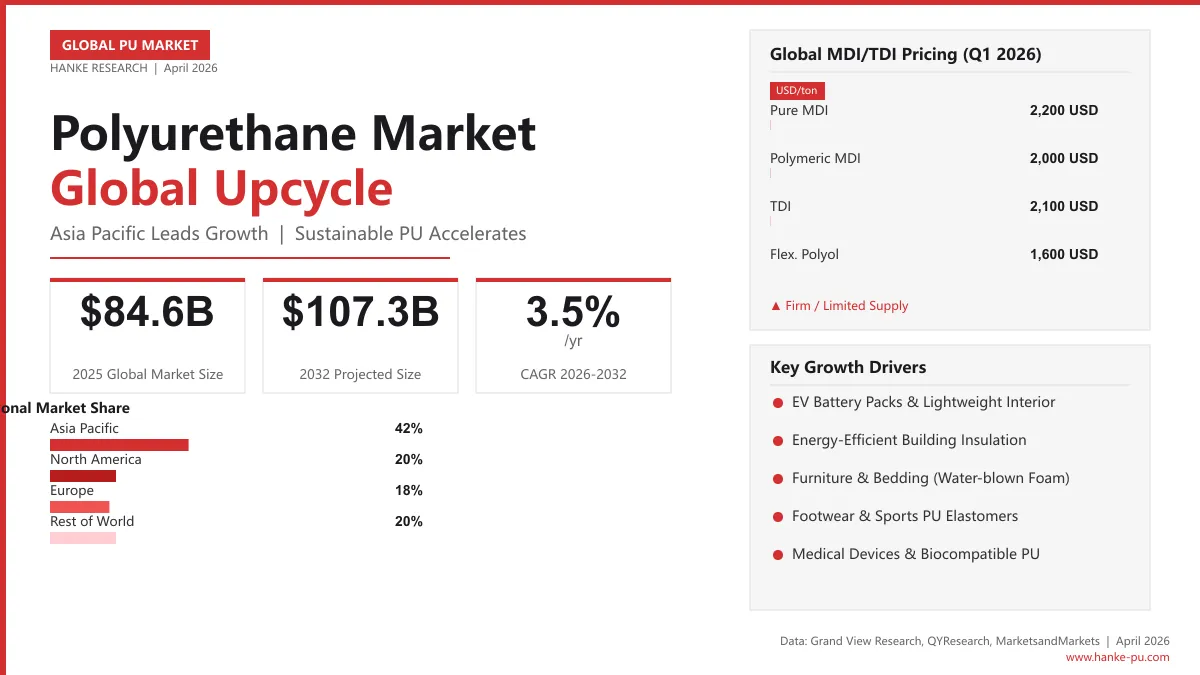Click the Europe share bar
Image resolution: width=1200 pixels, height=675 pixels.
[x=79, y=507]
